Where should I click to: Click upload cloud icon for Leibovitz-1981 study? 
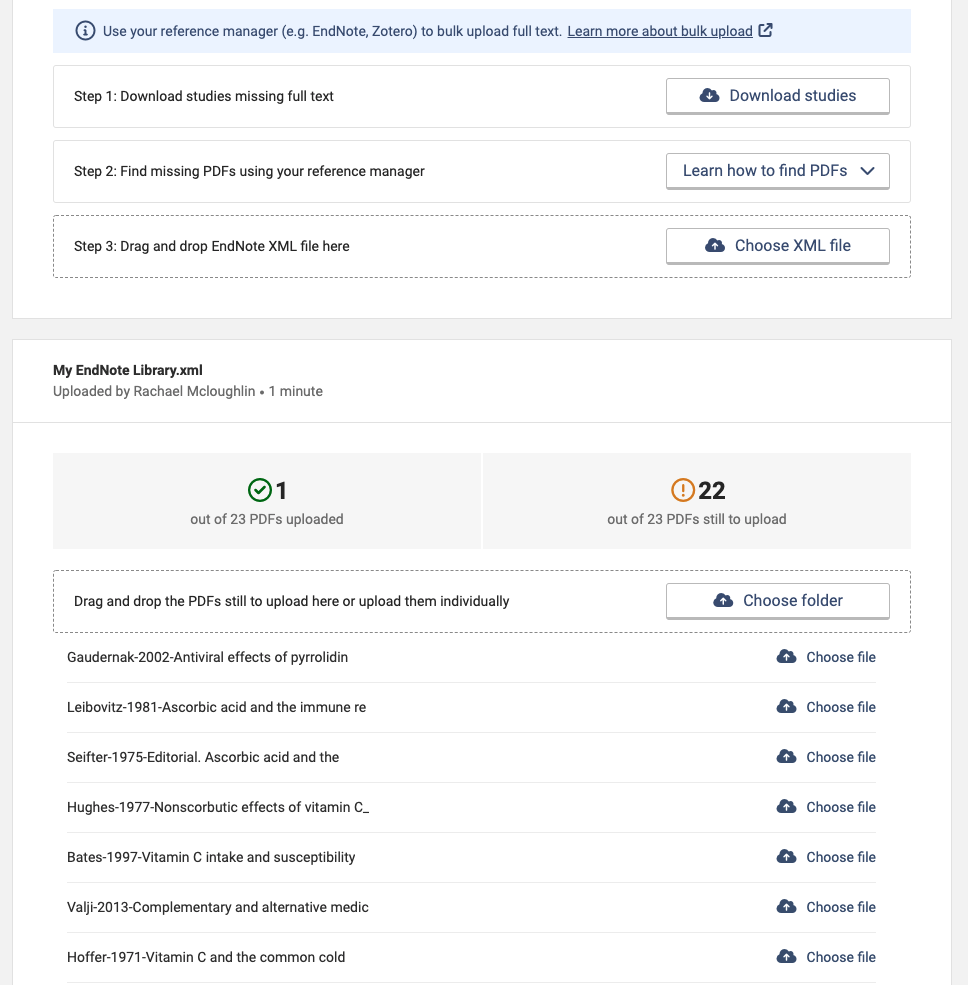(787, 707)
